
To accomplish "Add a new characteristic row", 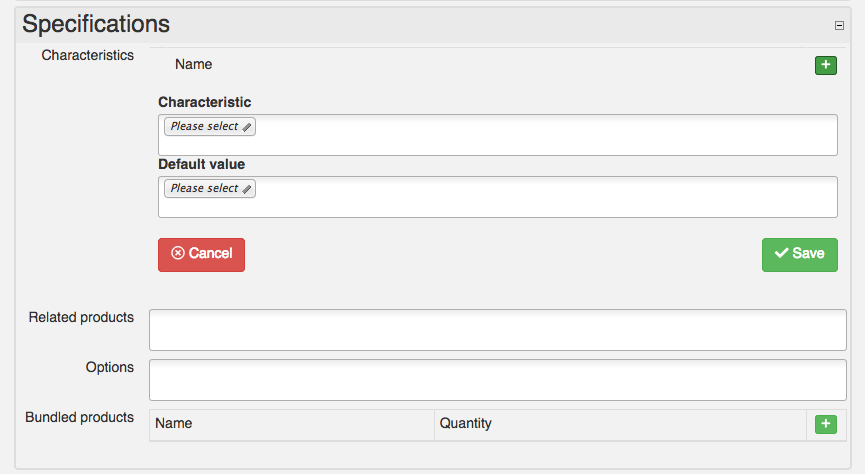I will (825, 65).
